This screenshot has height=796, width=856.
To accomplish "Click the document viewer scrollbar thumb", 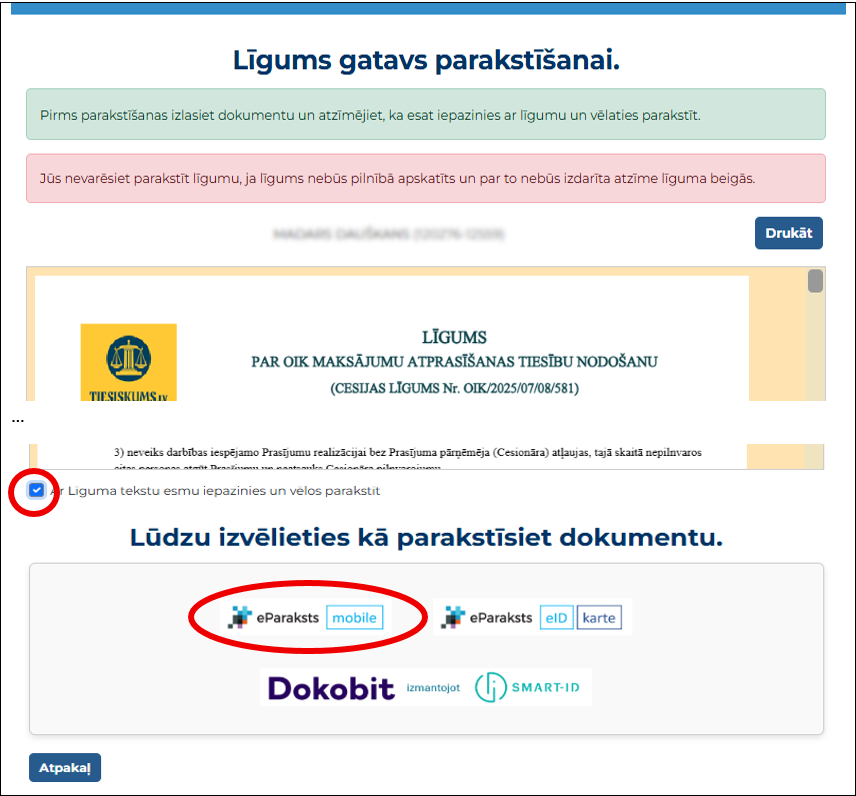I will (x=815, y=281).
